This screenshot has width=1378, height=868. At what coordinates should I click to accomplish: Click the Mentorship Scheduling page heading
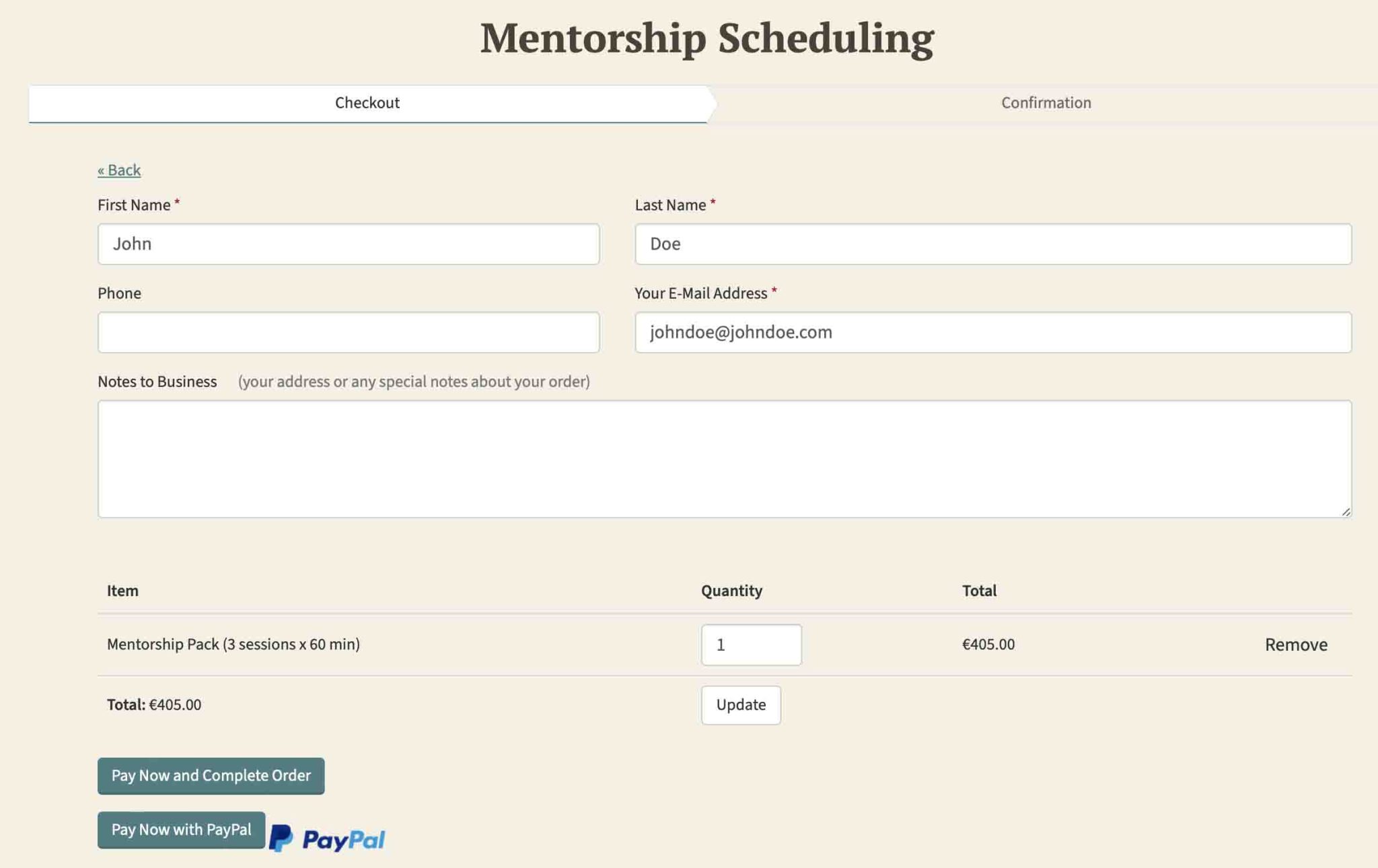[x=706, y=38]
